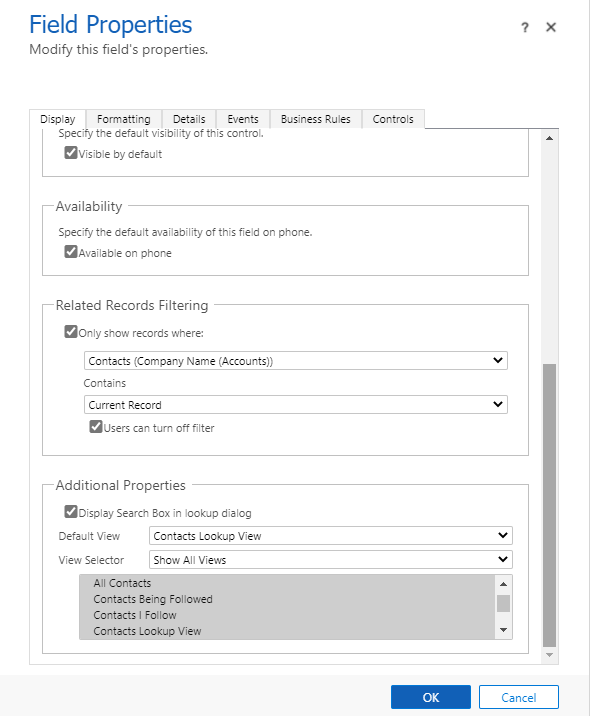The image size is (590, 716).
Task: Expand the View Selector dropdown
Action: [331, 560]
